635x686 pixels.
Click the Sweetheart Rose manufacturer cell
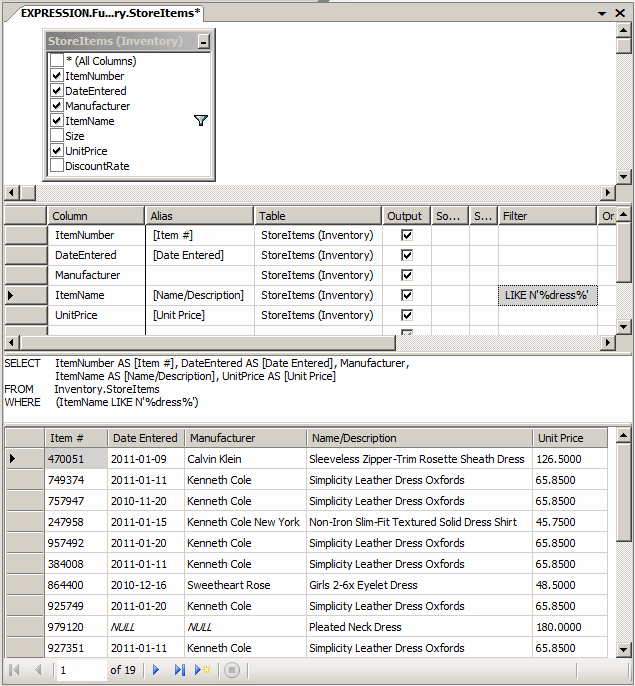click(x=246, y=585)
